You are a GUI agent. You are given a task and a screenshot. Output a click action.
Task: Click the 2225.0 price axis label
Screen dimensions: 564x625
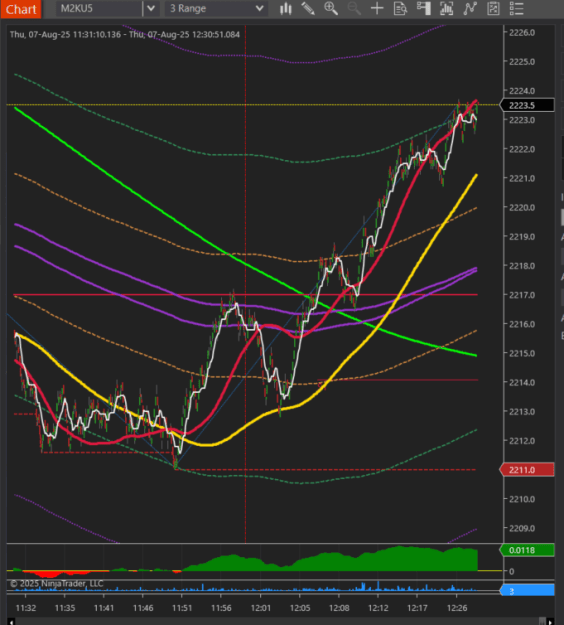click(522, 62)
